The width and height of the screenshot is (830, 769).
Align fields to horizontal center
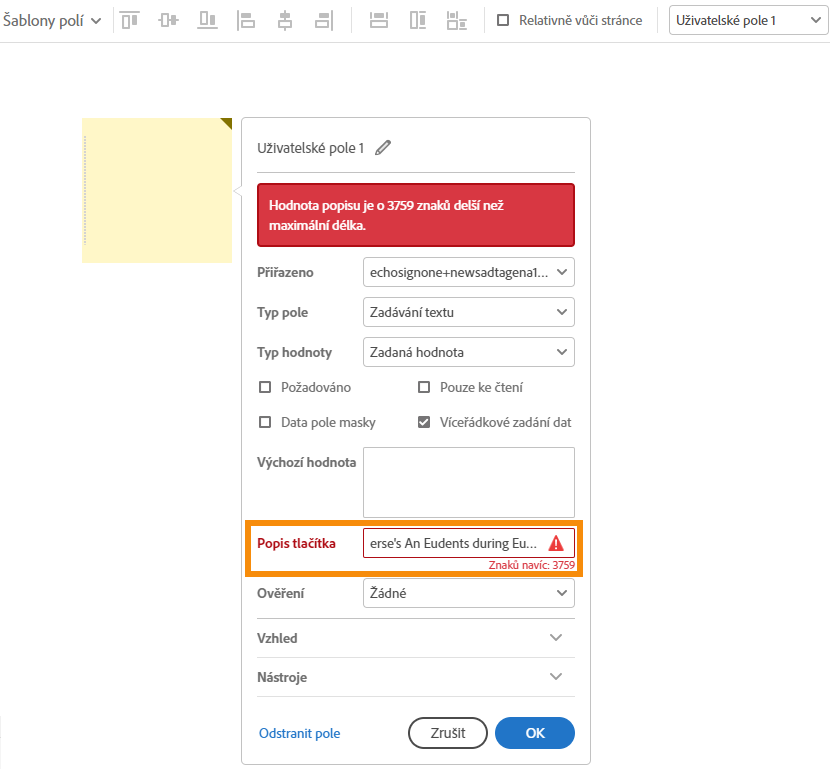285,21
